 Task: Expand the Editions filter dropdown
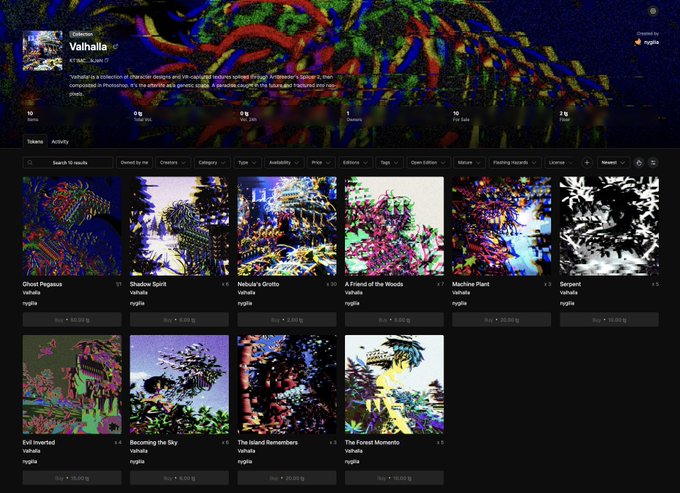[x=355, y=163]
